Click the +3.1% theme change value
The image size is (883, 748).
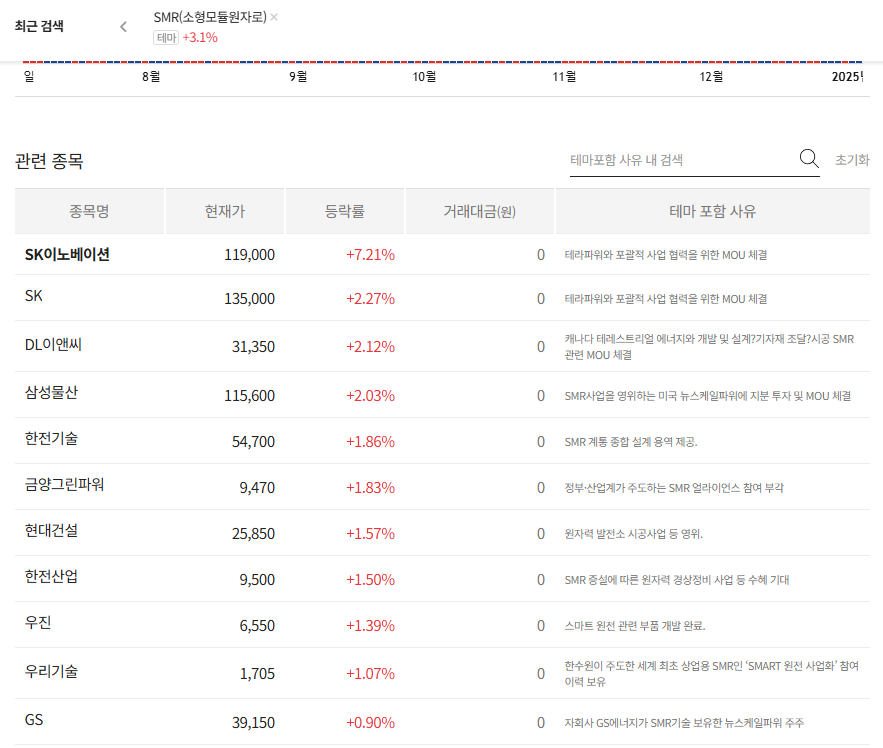pyautogui.click(x=200, y=38)
